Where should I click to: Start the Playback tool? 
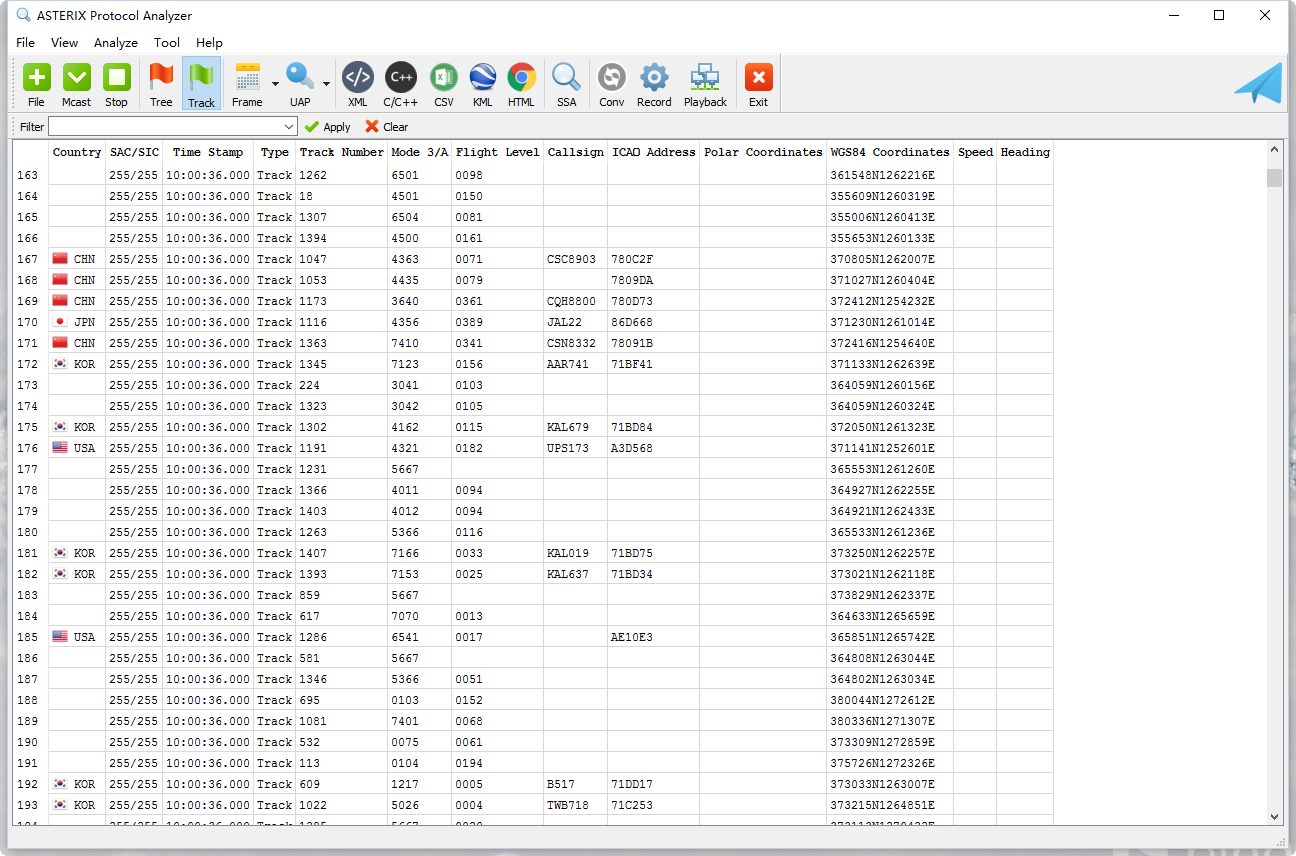705,84
